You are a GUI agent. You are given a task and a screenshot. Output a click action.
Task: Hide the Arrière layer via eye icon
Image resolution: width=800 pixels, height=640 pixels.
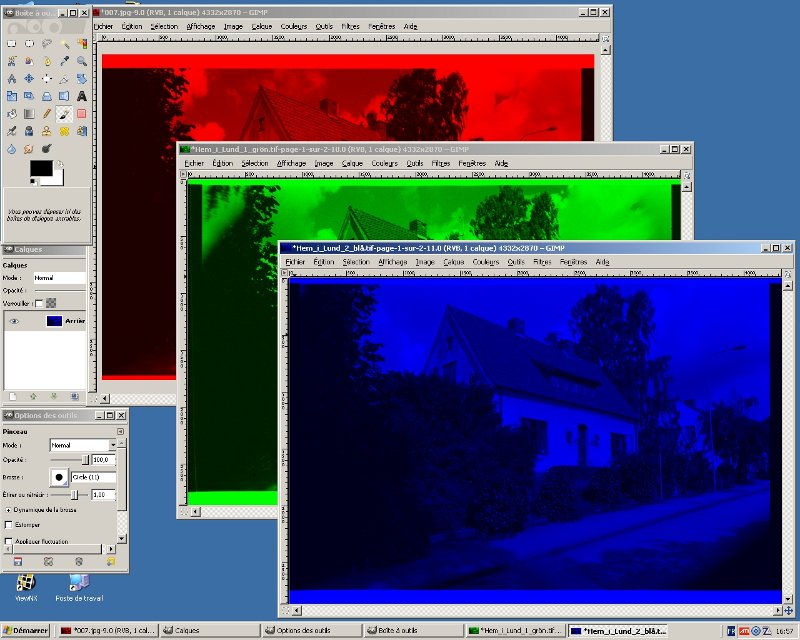(14, 321)
